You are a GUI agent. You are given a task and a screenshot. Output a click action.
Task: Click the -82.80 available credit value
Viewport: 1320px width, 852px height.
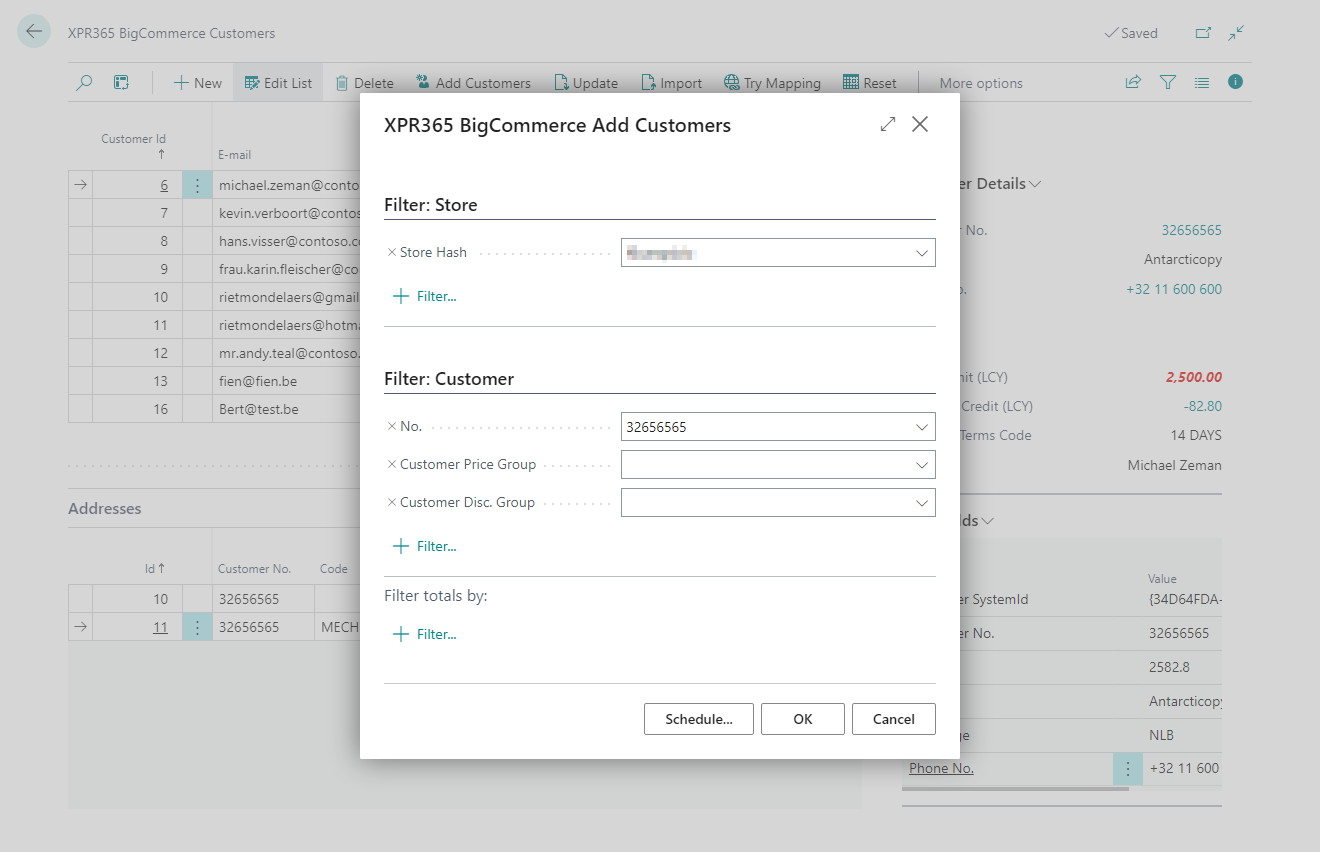(x=1201, y=406)
